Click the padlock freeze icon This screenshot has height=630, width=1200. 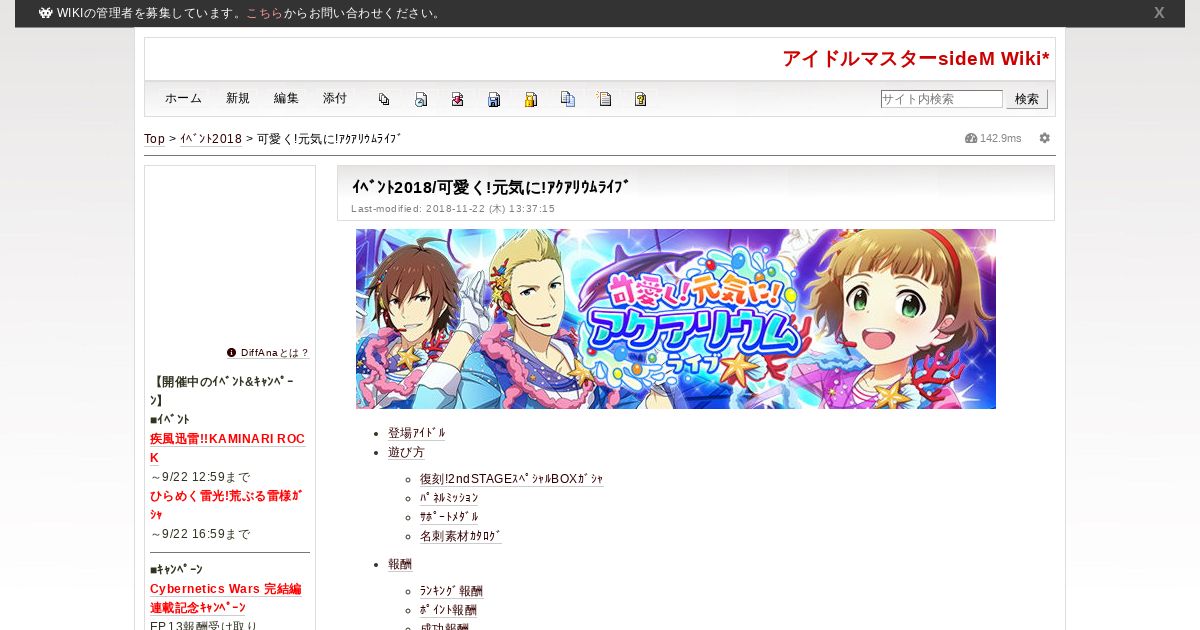531,99
